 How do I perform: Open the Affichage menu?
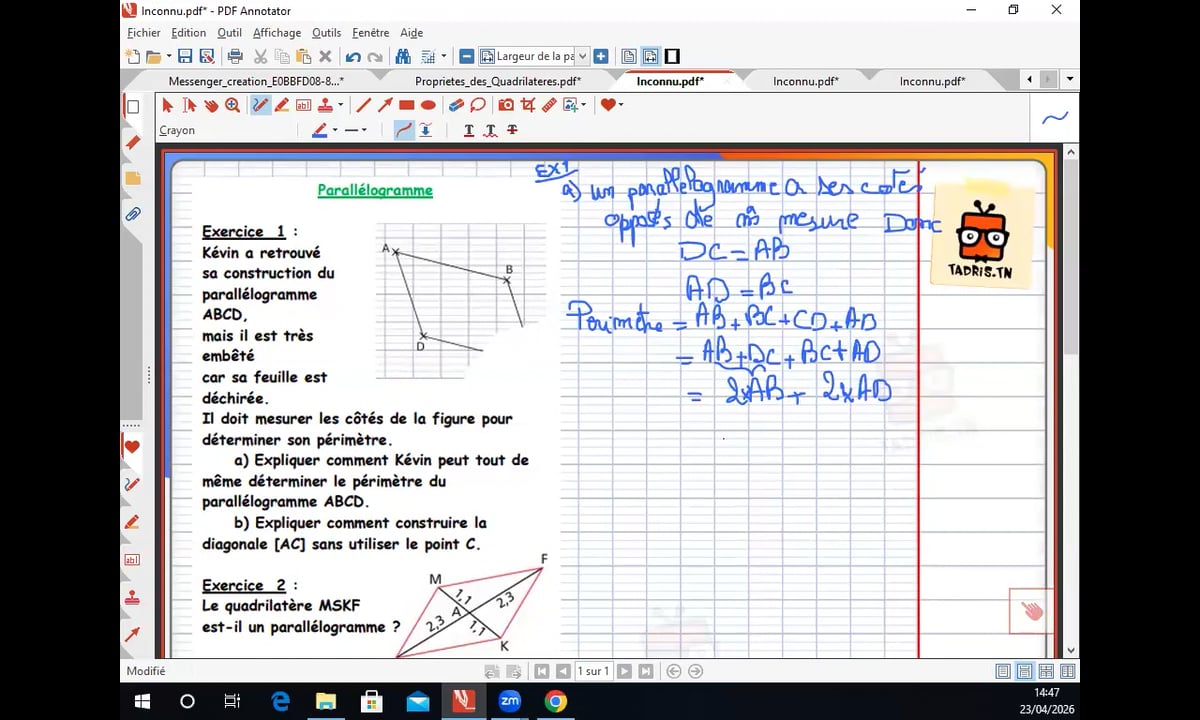point(277,33)
